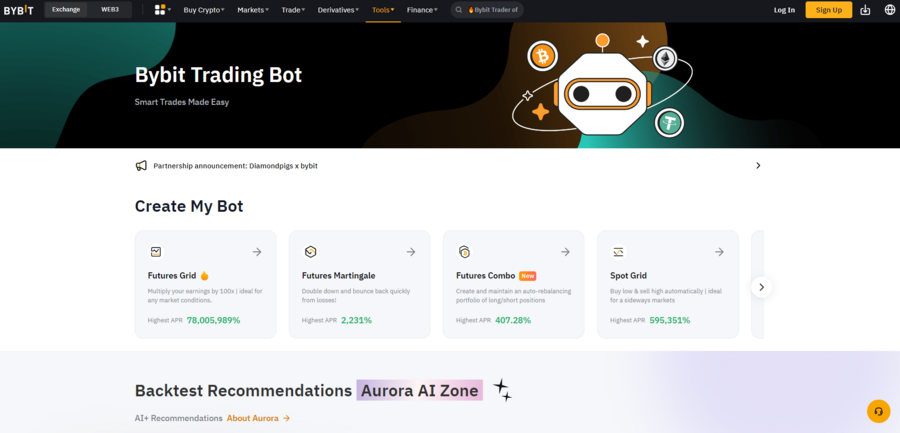The image size is (900, 433).
Task: Switch to WEB3 mode
Action: [x=110, y=9]
